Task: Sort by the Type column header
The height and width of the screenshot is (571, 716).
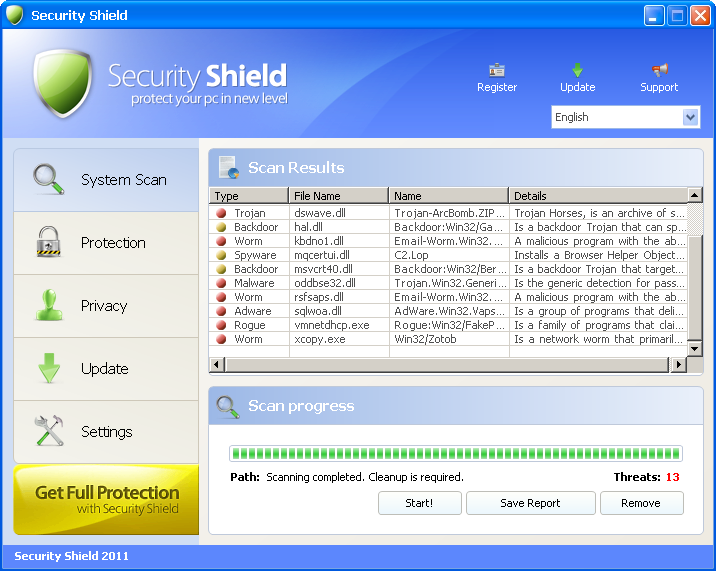Action: [x=249, y=196]
